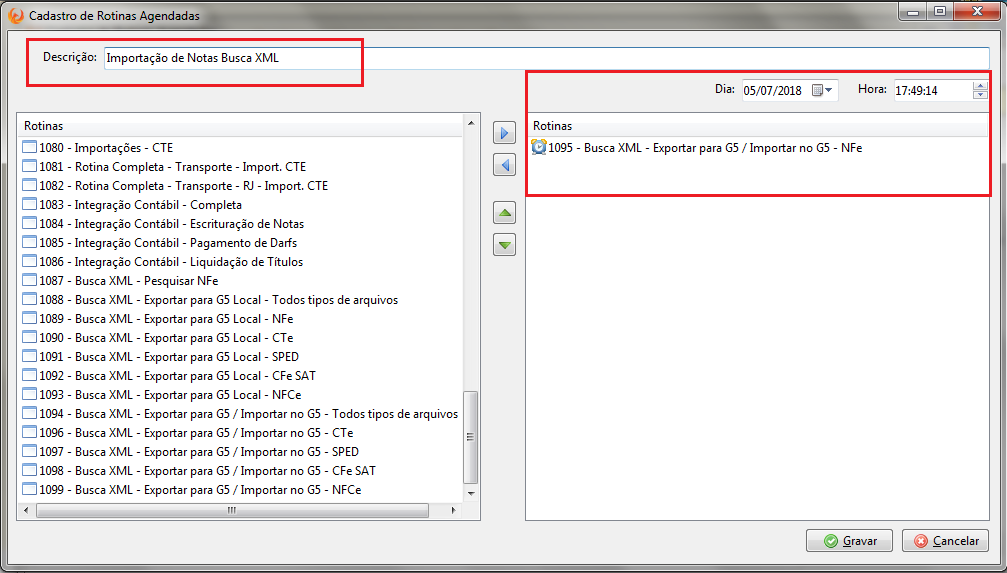Click into the Descrição text field

[547, 58]
